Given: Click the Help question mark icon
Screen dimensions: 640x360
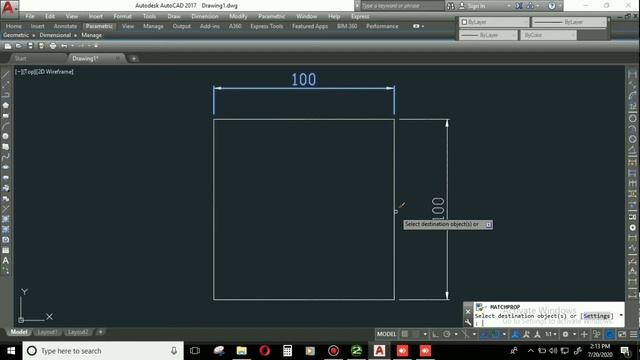Looking at the screenshot, I should pyautogui.click(x=552, y=6).
